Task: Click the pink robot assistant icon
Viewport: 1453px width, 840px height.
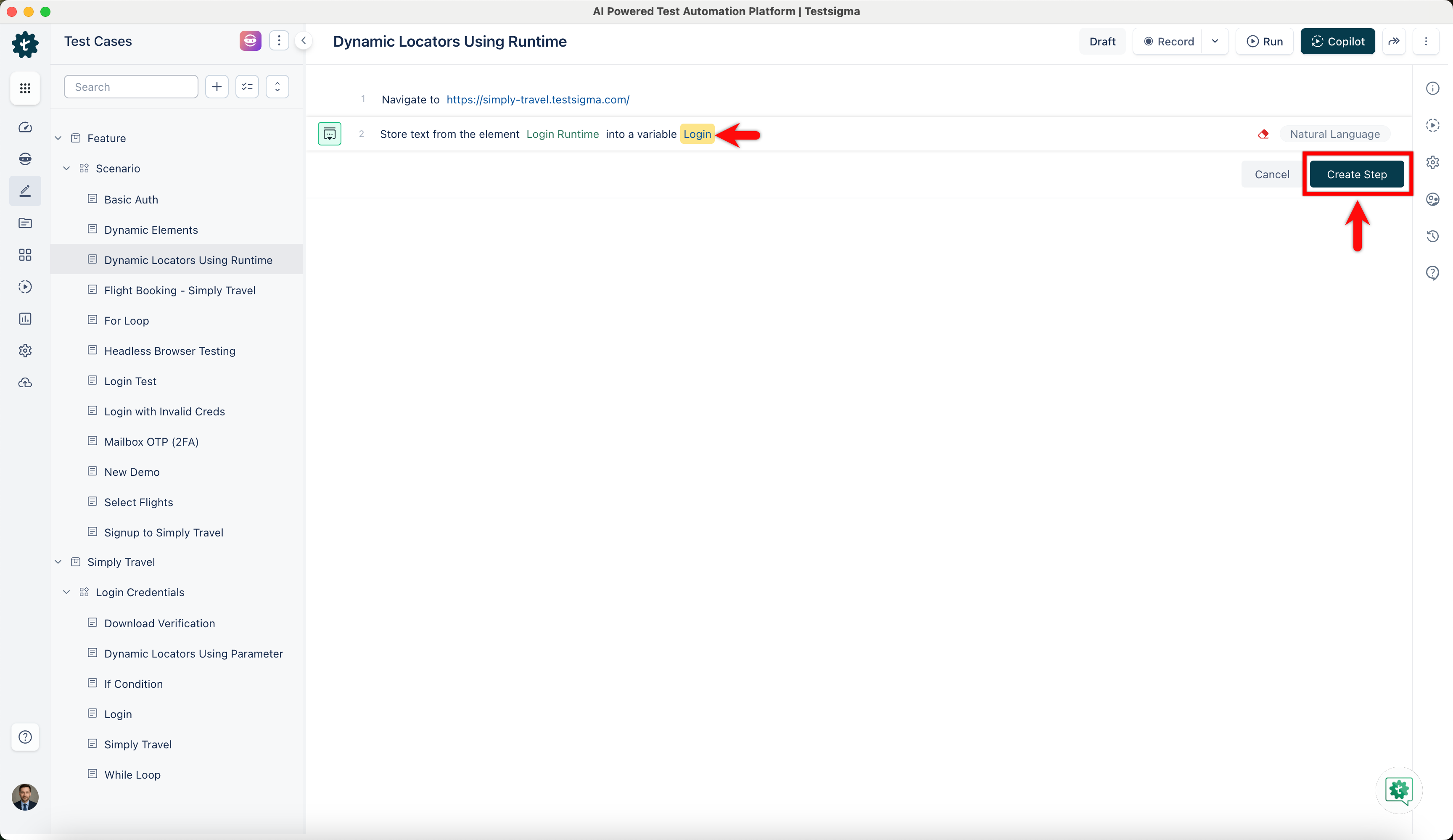Action: [x=250, y=41]
